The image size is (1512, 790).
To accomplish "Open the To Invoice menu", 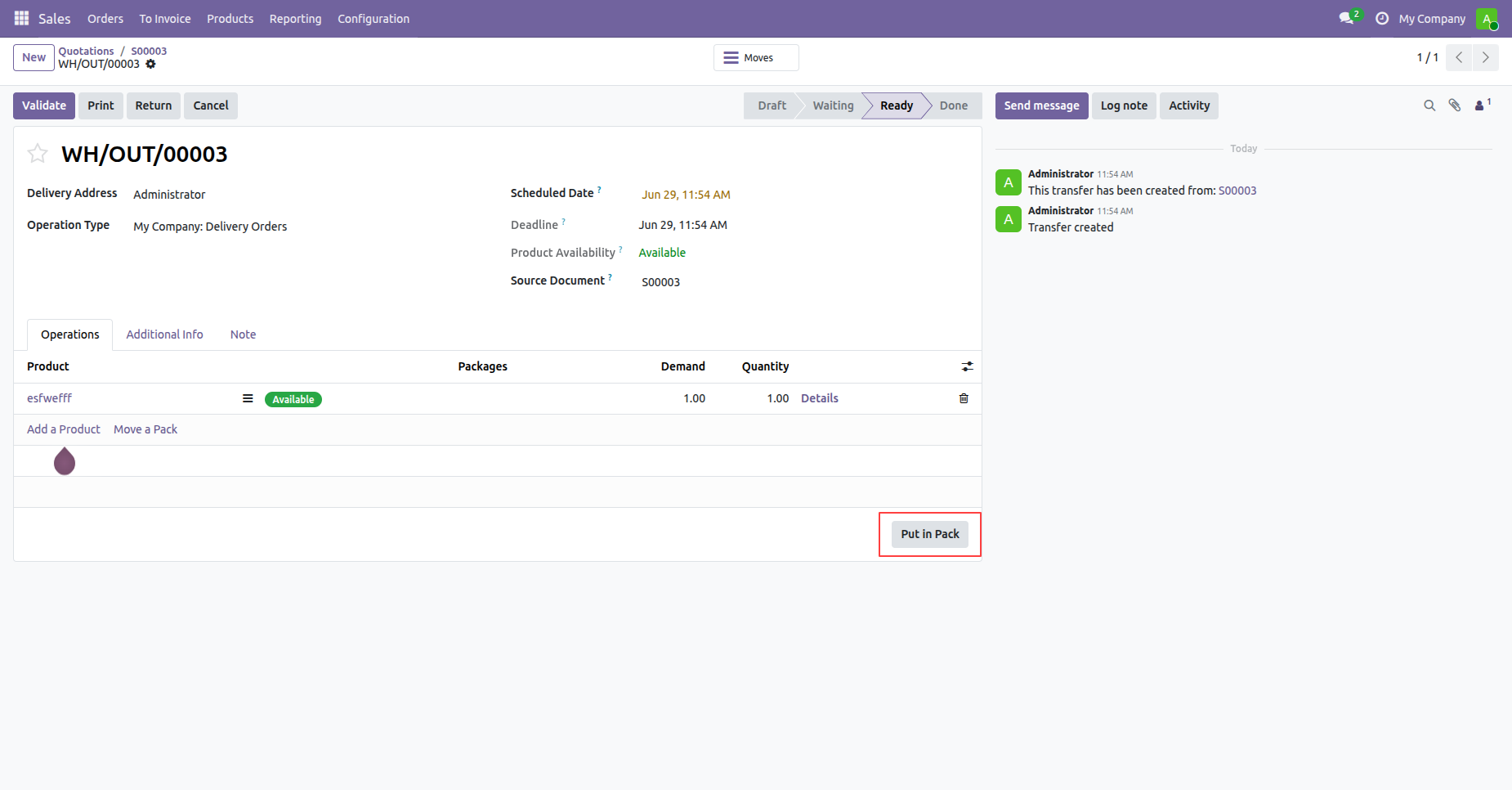I will [165, 18].
